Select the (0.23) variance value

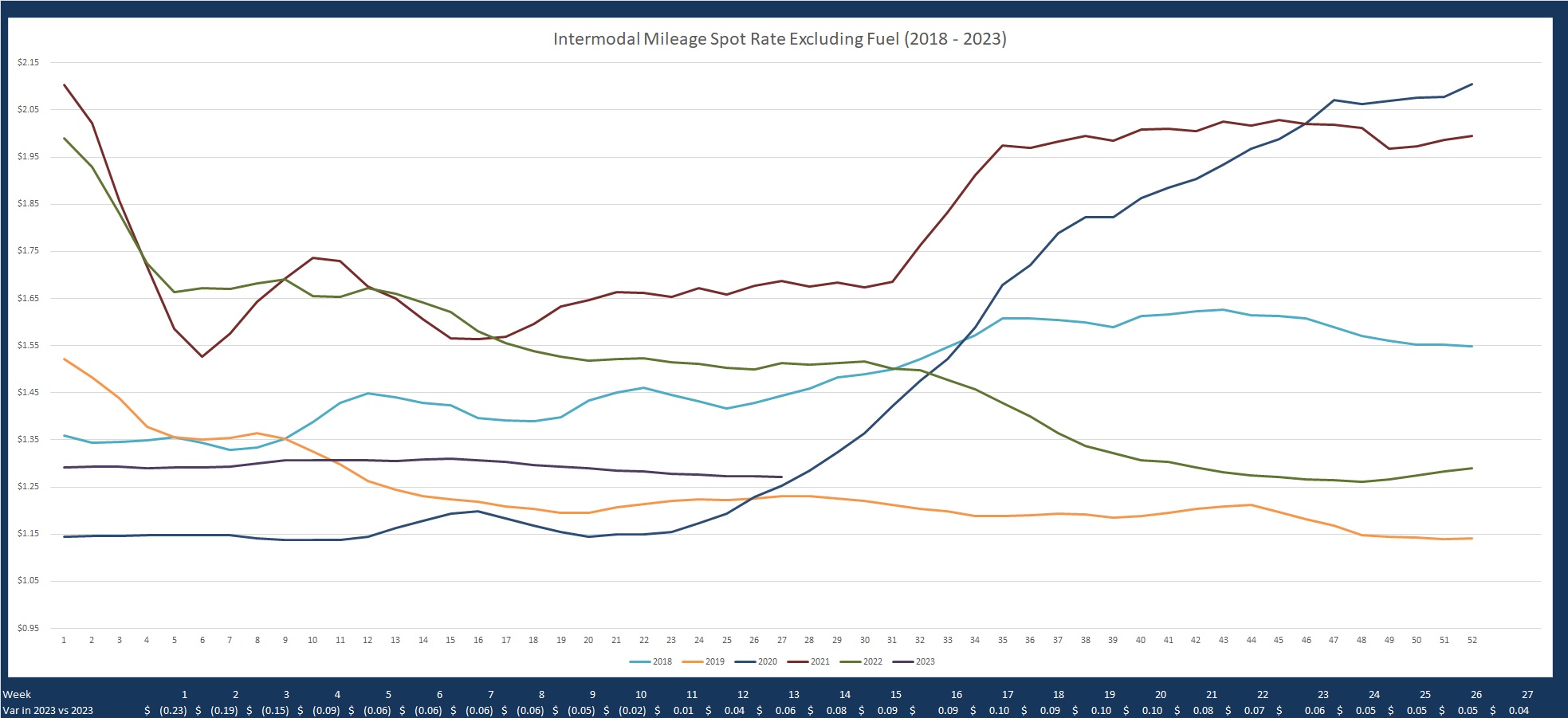(173, 710)
